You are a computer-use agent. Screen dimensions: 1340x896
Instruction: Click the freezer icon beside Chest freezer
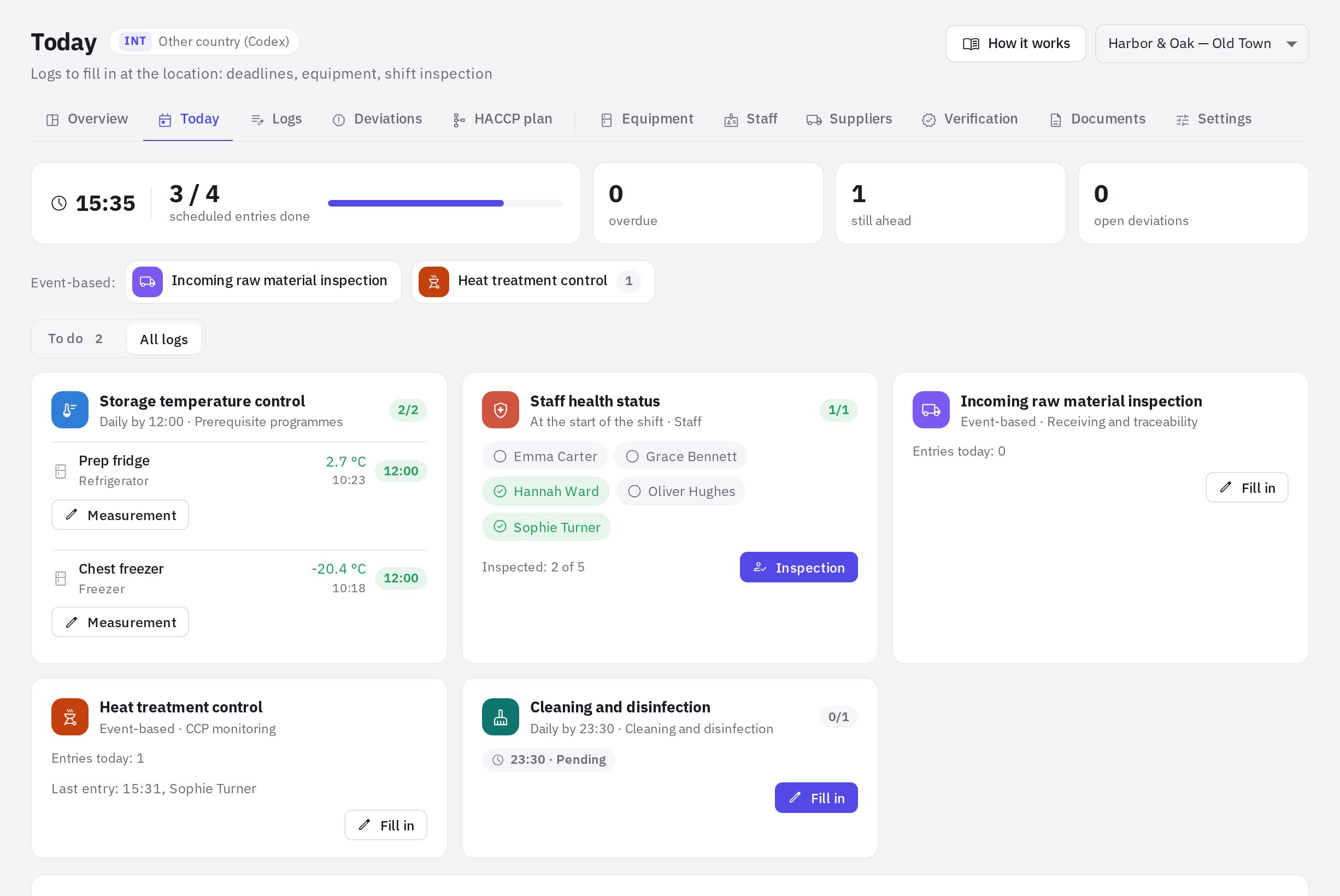[61, 579]
